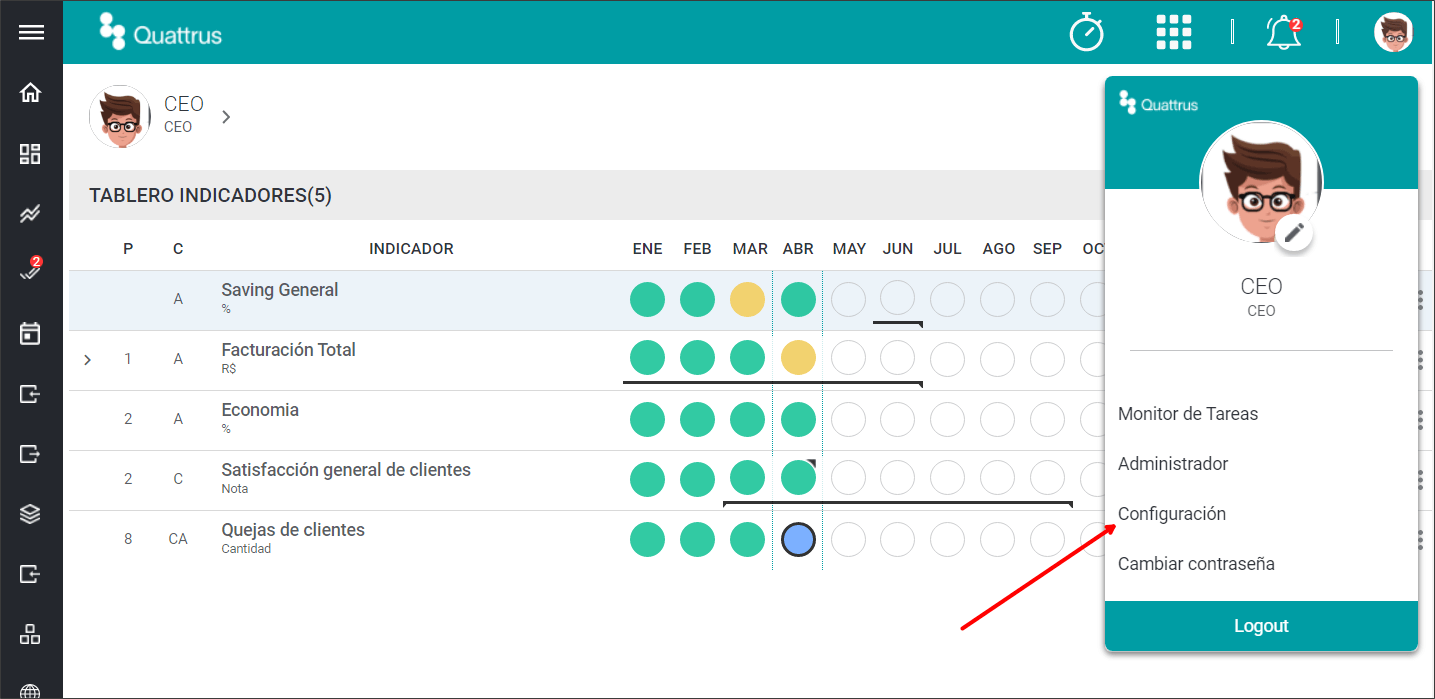Select Monitor de Tareas menu item

point(1188,414)
